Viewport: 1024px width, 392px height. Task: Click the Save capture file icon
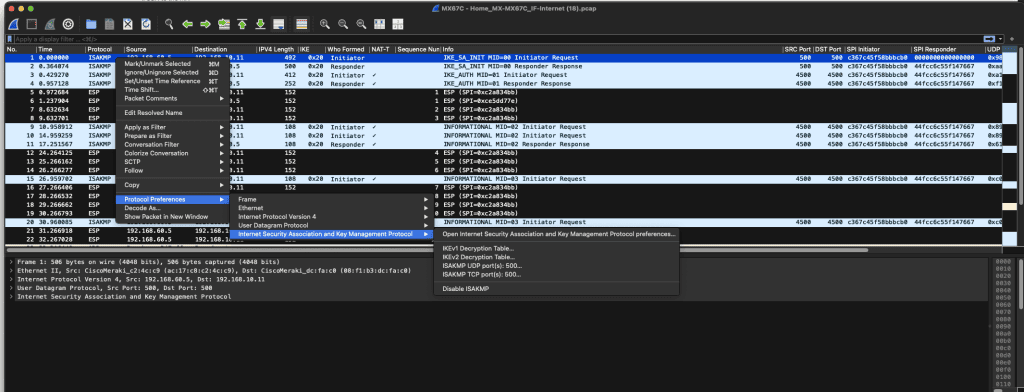(x=110, y=24)
